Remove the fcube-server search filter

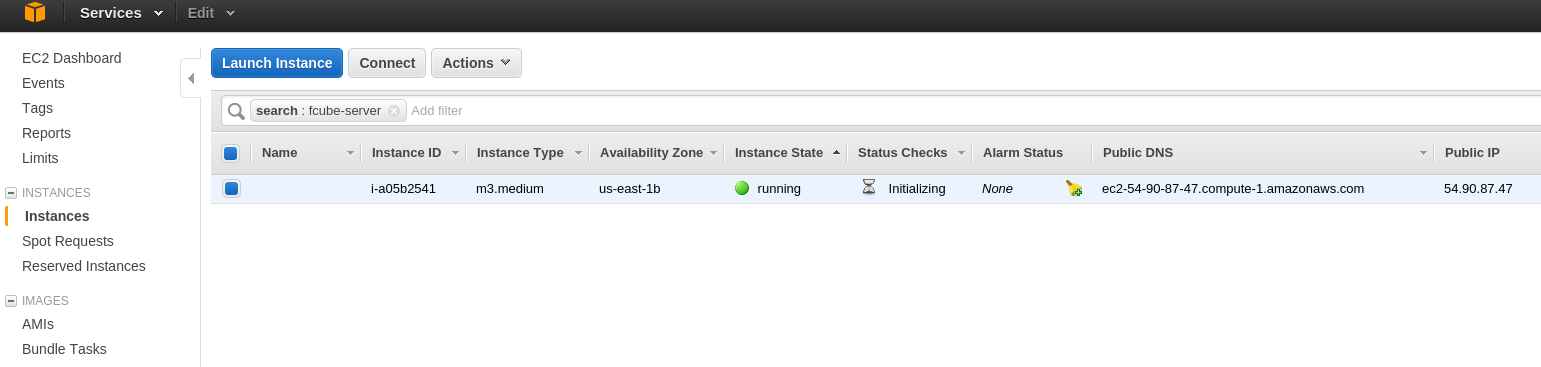[x=394, y=111]
